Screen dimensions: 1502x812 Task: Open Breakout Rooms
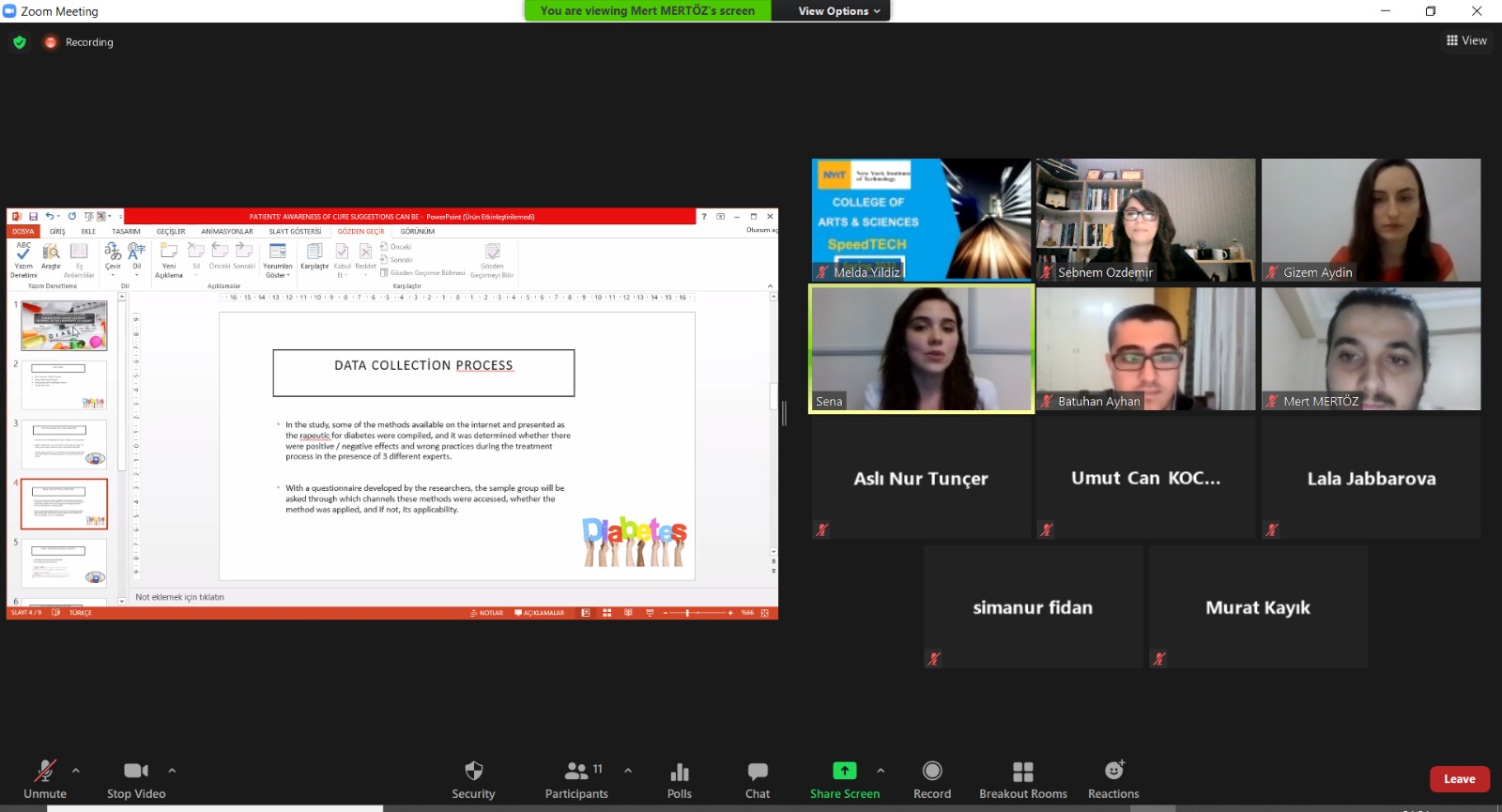point(1022,779)
